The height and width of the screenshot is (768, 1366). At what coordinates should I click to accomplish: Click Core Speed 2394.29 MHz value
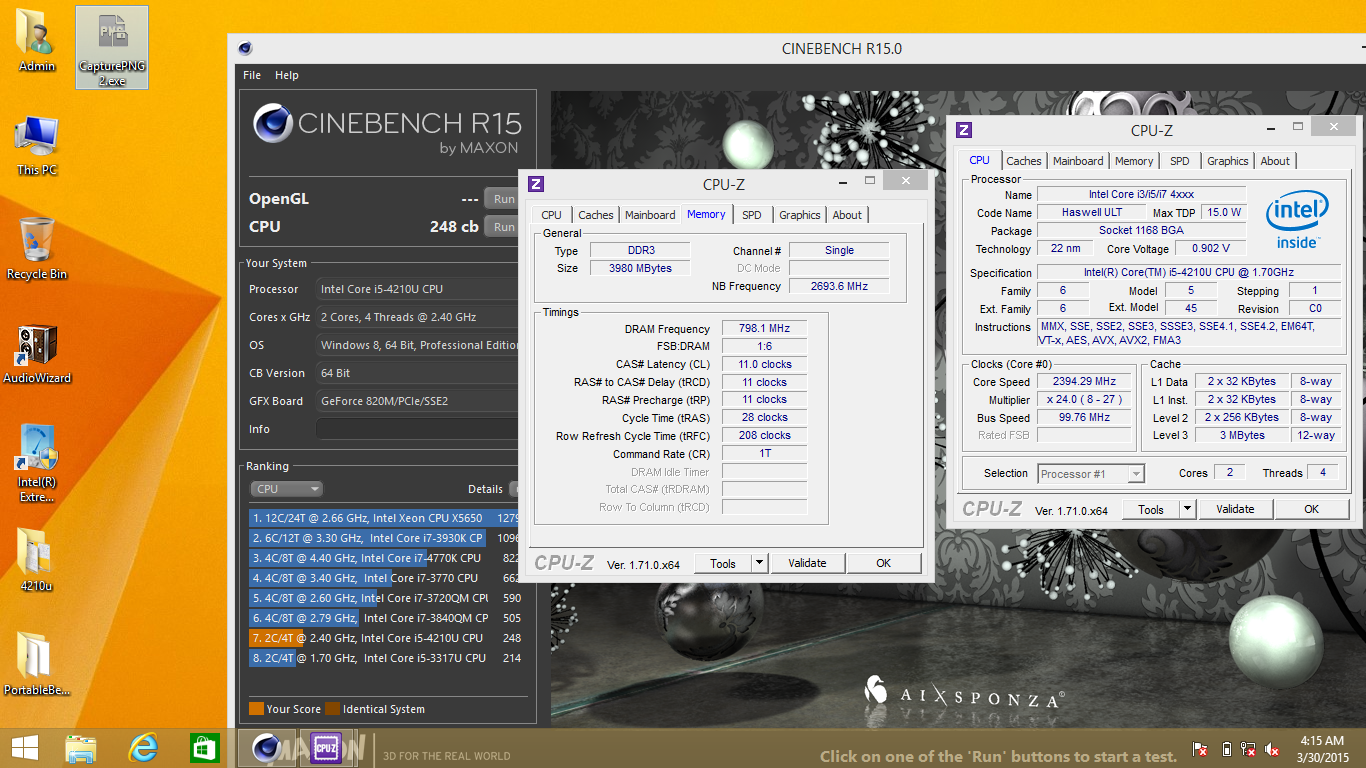[x=1084, y=381]
